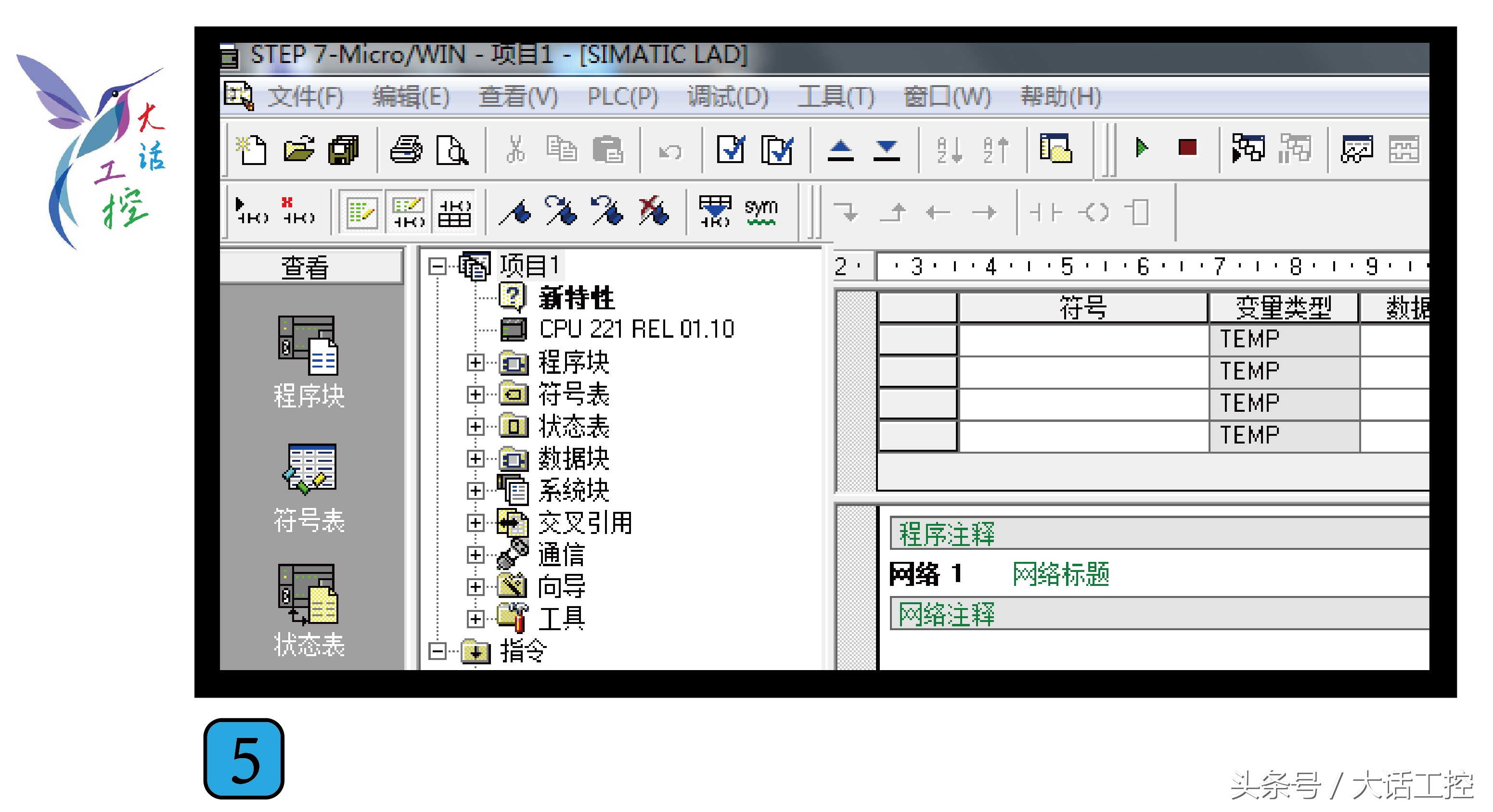Click the 网络标题 network title text
1493x812 pixels.
click(x=1061, y=576)
